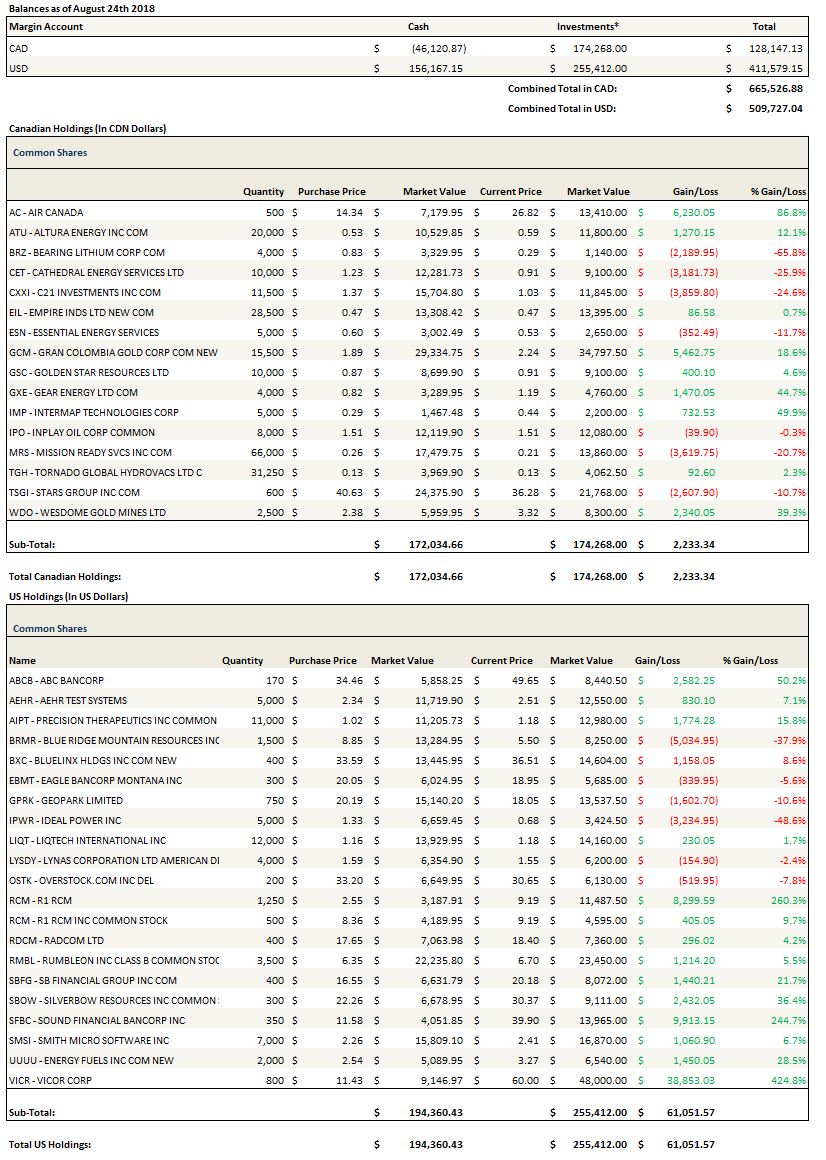Select the Investments* column header
The width and height of the screenshot is (826, 1160).
click(x=587, y=26)
